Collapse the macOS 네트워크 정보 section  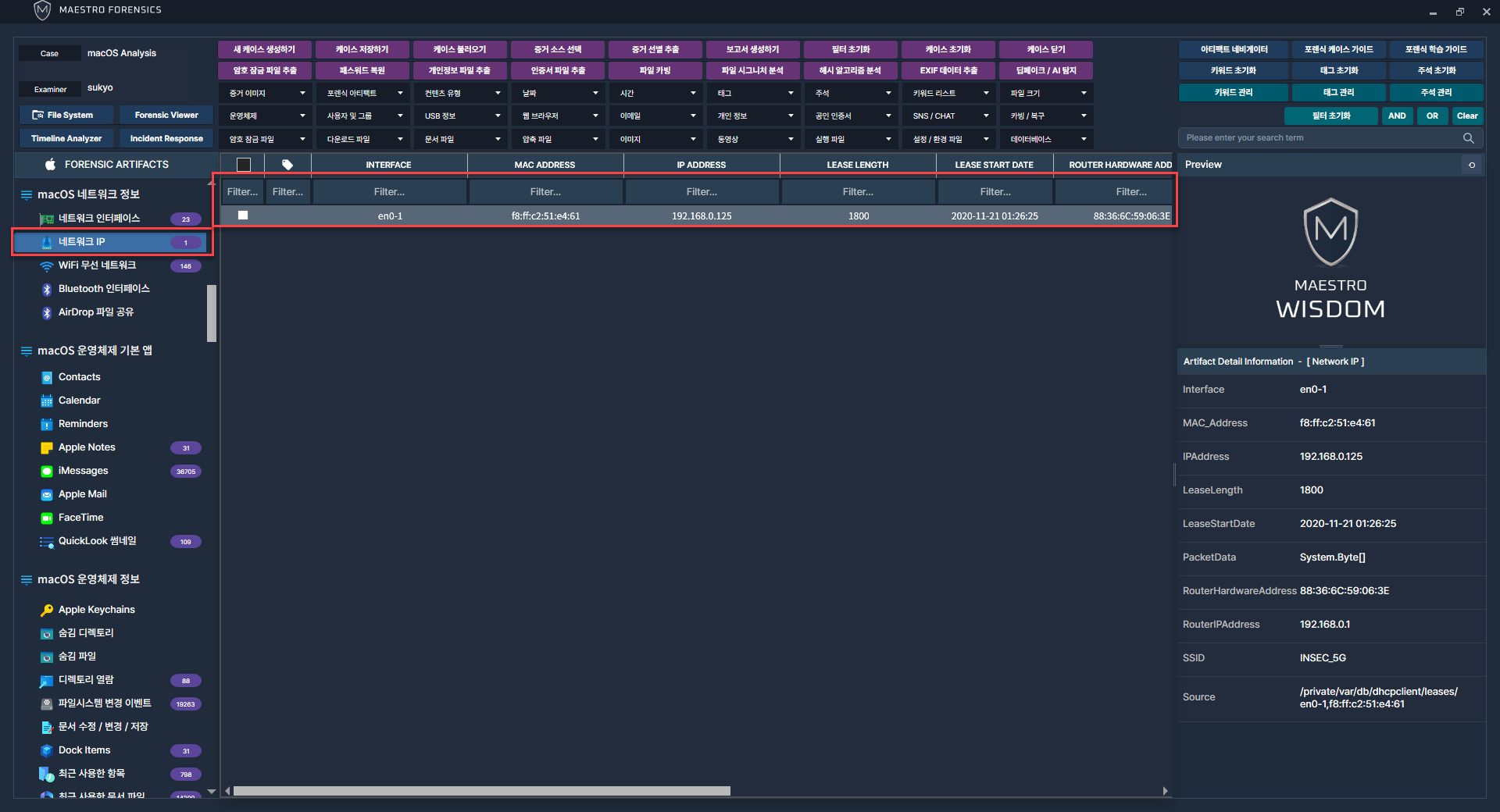(27, 194)
